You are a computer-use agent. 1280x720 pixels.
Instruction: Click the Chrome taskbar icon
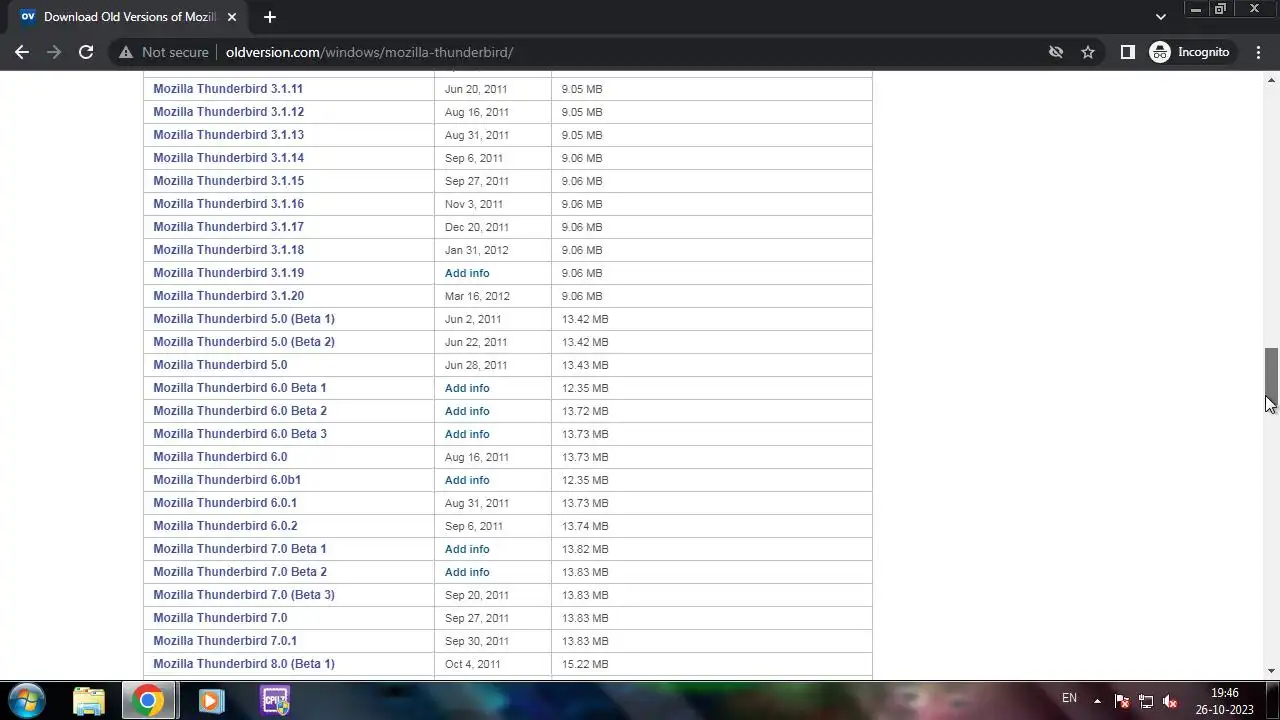click(x=148, y=700)
